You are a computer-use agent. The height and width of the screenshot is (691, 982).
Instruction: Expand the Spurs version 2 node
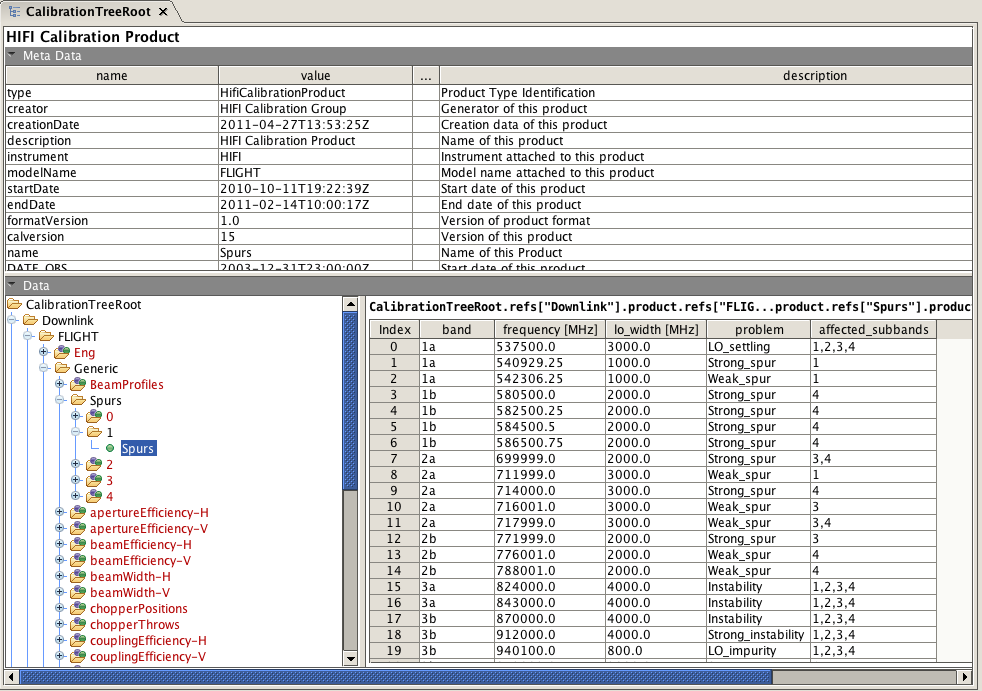[x=76, y=464]
